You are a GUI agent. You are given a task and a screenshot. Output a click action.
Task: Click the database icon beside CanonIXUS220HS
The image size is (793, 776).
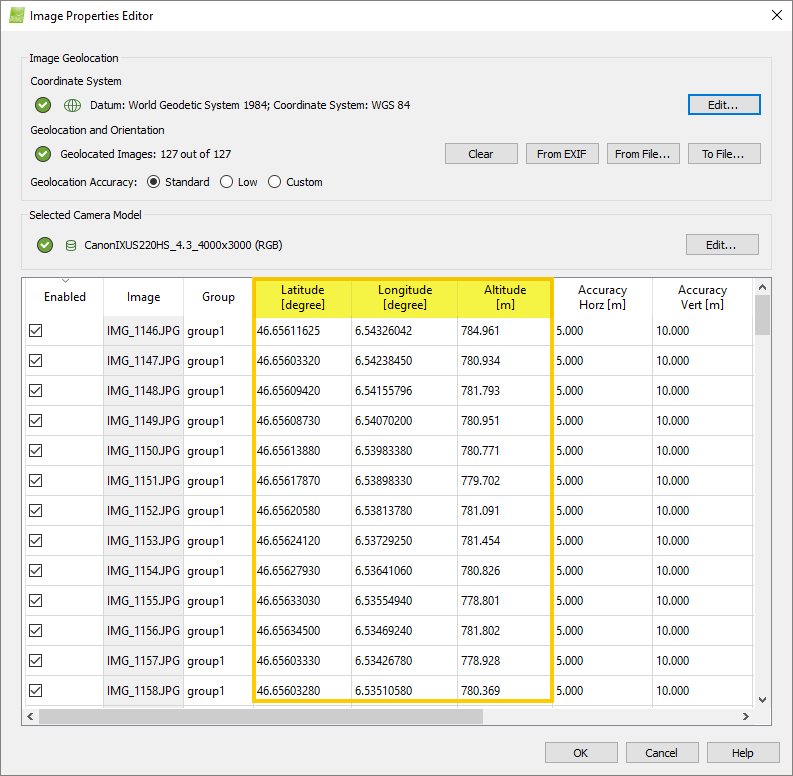[71, 245]
